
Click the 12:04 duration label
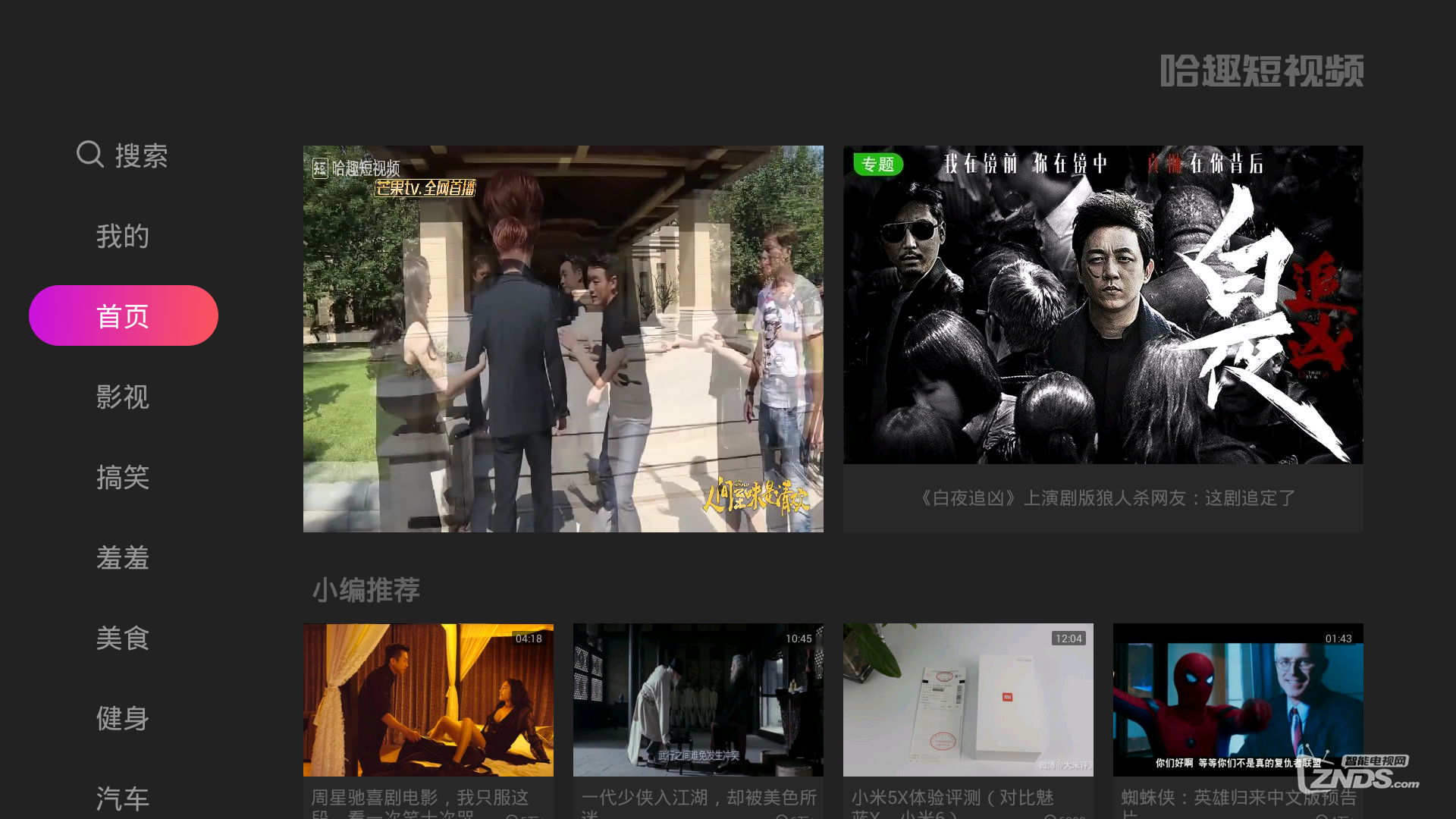point(1068,639)
